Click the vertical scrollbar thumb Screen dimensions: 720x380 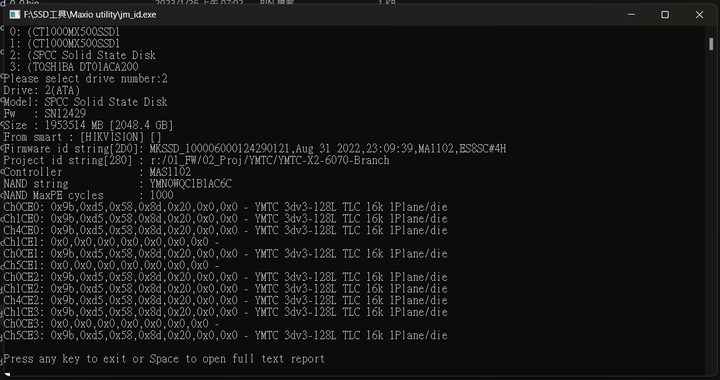(711, 44)
